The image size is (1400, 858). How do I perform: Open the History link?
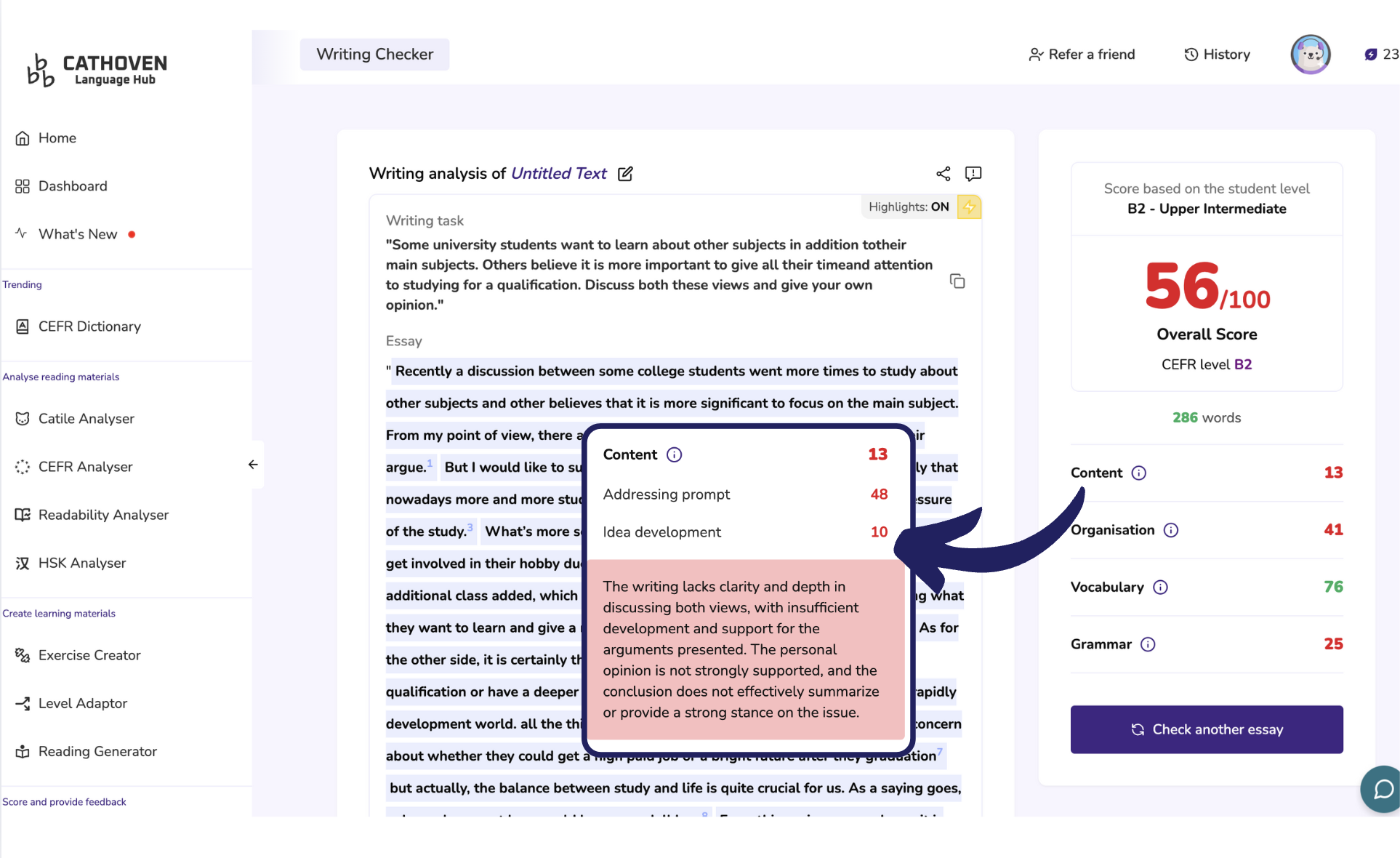1217,55
